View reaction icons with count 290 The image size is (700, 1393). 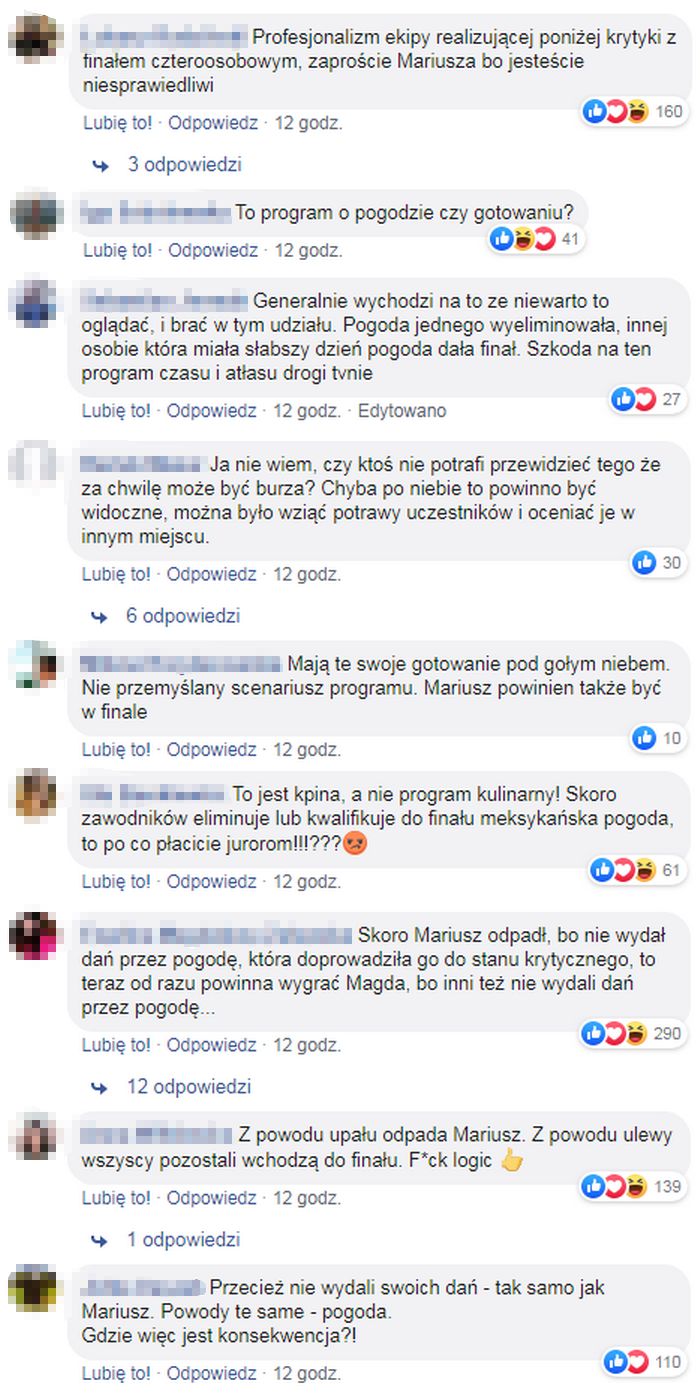pos(634,1033)
